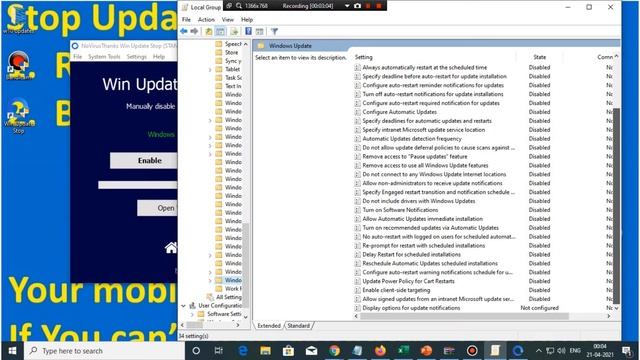Select 'Do not include drivers with Windows Updates'
This screenshot has width=640, height=360.
click(419, 201)
